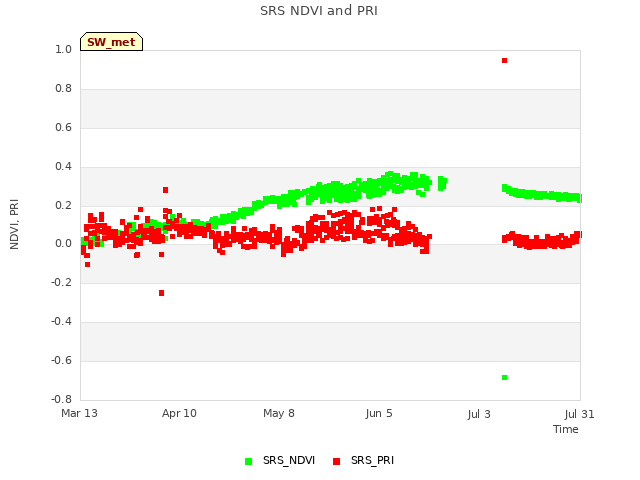640x480 pixels.
Task: Click the red outlier point near -0.25
Action: (x=161, y=293)
